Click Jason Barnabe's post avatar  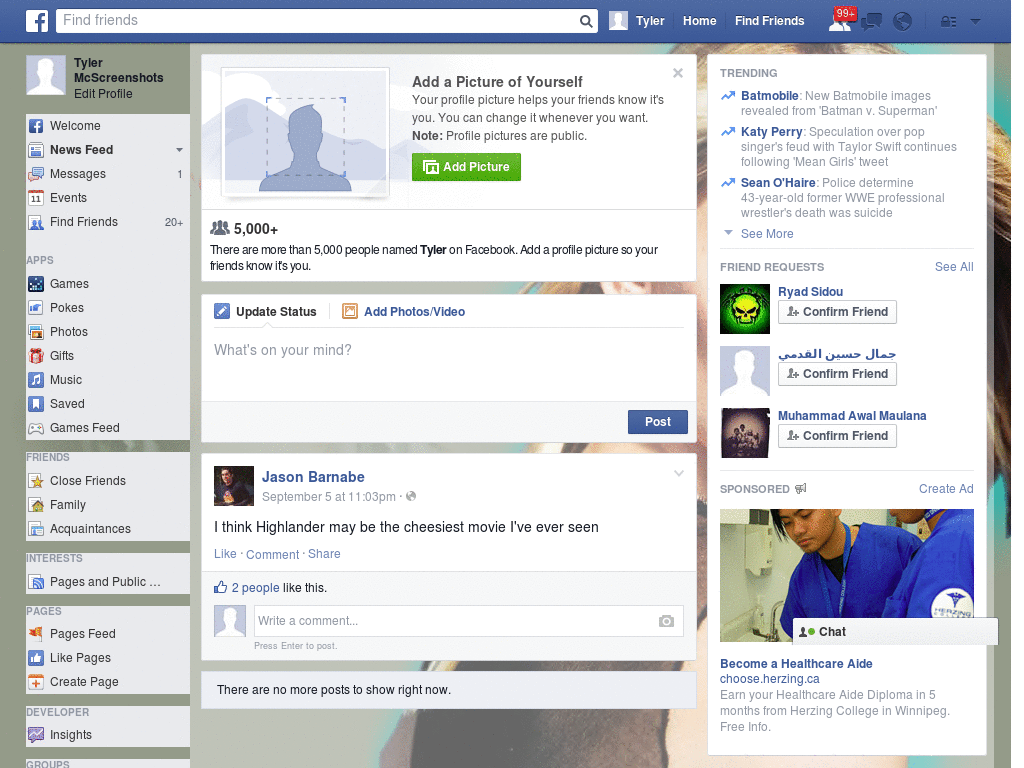234,486
